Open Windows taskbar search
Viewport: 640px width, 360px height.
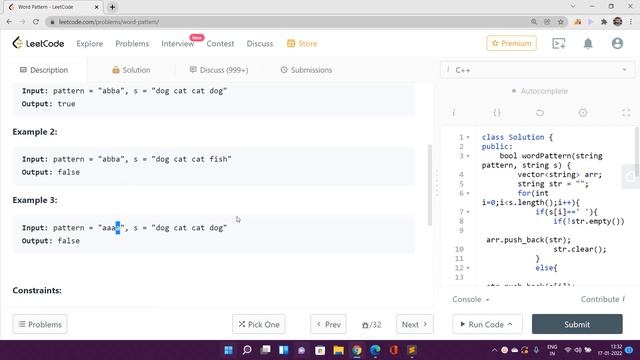click(247, 350)
